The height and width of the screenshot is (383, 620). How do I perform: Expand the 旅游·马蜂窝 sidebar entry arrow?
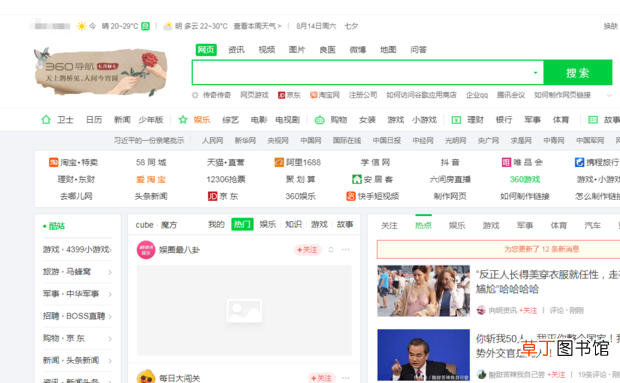(110, 272)
